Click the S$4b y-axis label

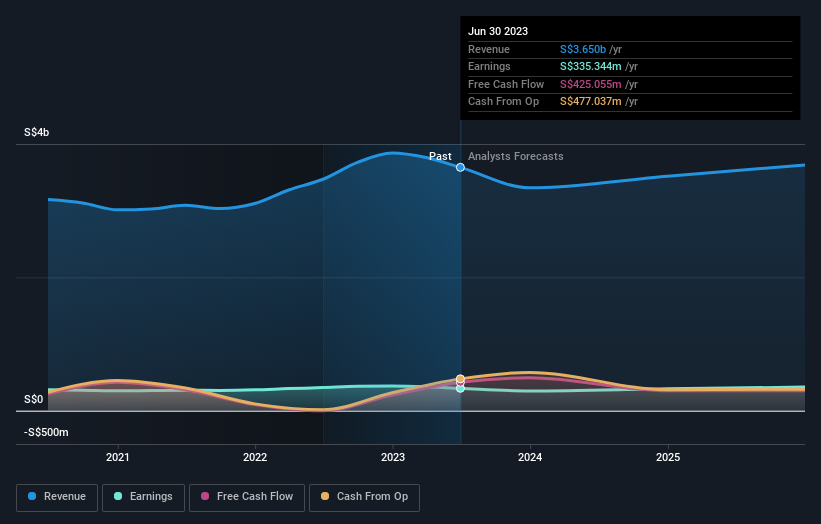pos(37,132)
